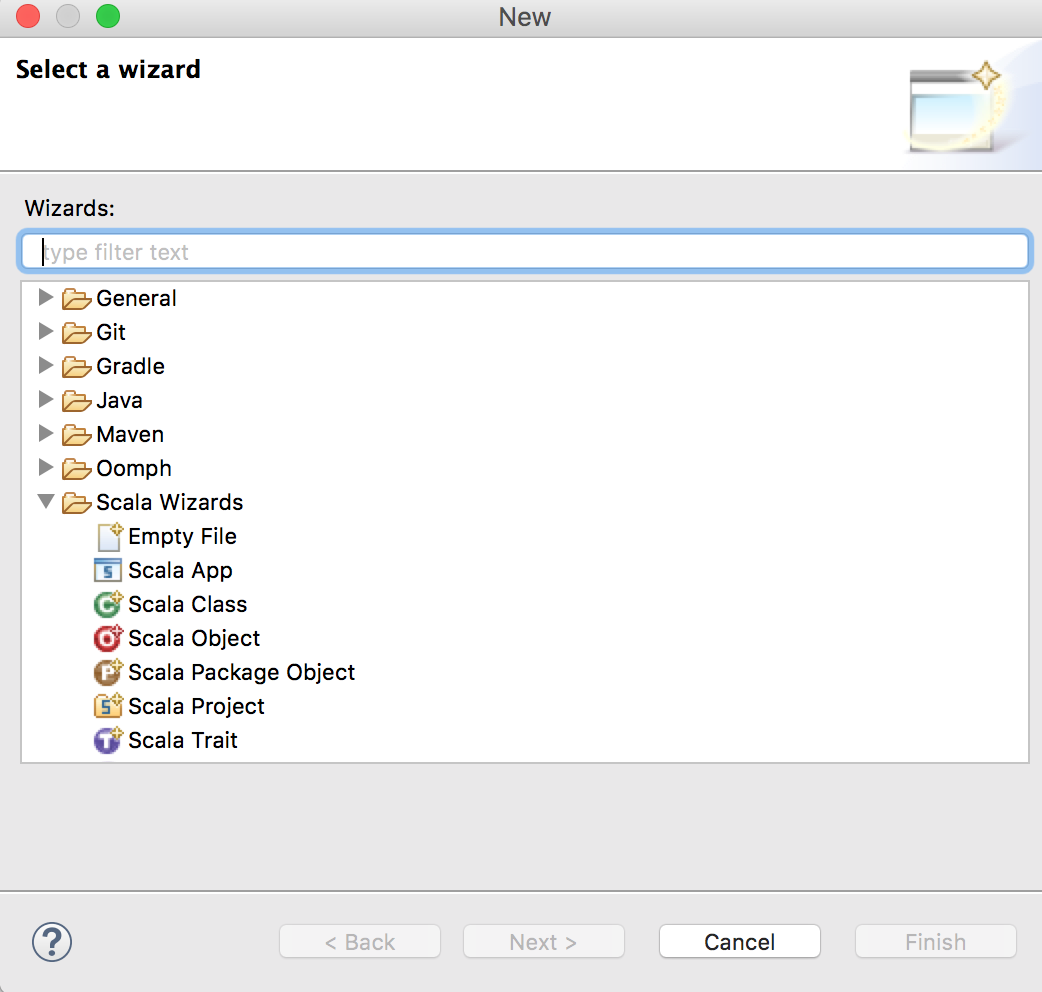Click the General folder icon
Screen dimensions: 1042x992
point(76,299)
